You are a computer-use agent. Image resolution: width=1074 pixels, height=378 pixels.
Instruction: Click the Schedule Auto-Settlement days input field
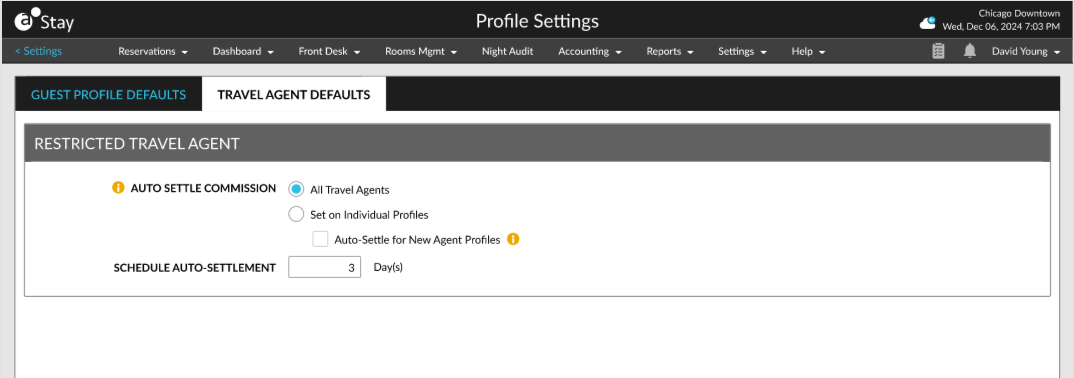coord(325,267)
